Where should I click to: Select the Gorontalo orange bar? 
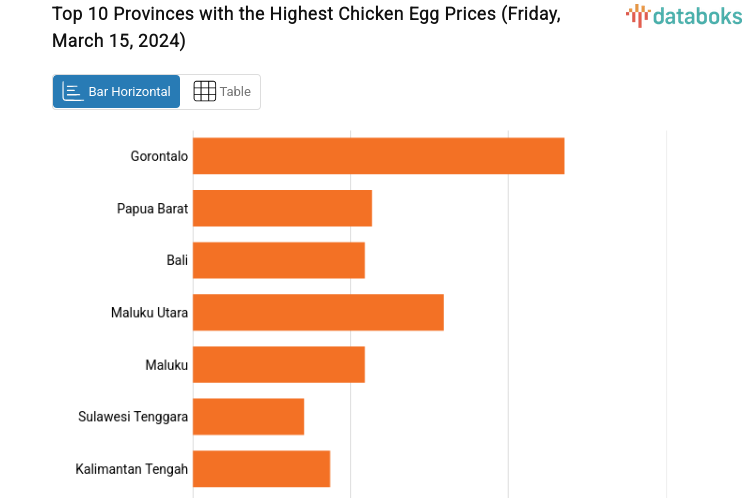tap(378, 156)
